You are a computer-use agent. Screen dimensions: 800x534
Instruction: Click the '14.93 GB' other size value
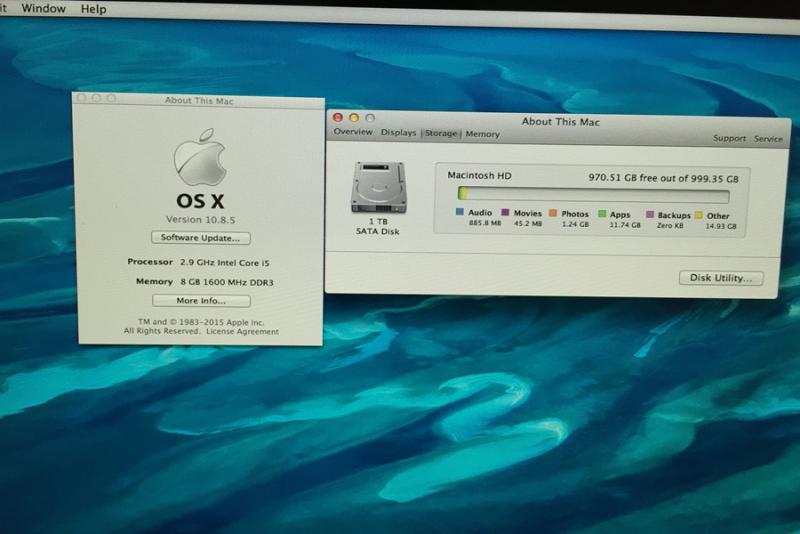(721, 226)
